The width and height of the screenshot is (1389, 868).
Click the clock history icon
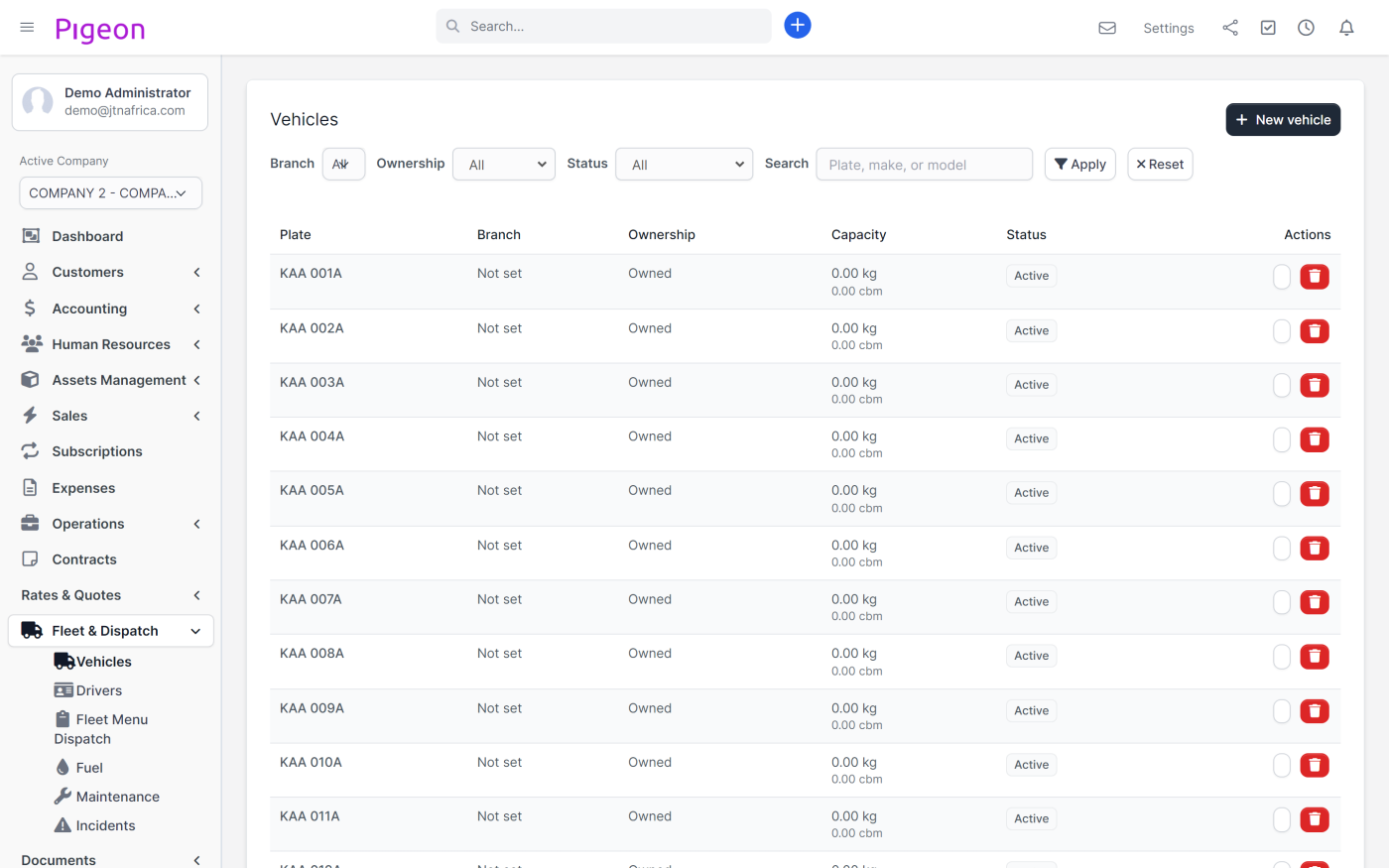point(1306,28)
